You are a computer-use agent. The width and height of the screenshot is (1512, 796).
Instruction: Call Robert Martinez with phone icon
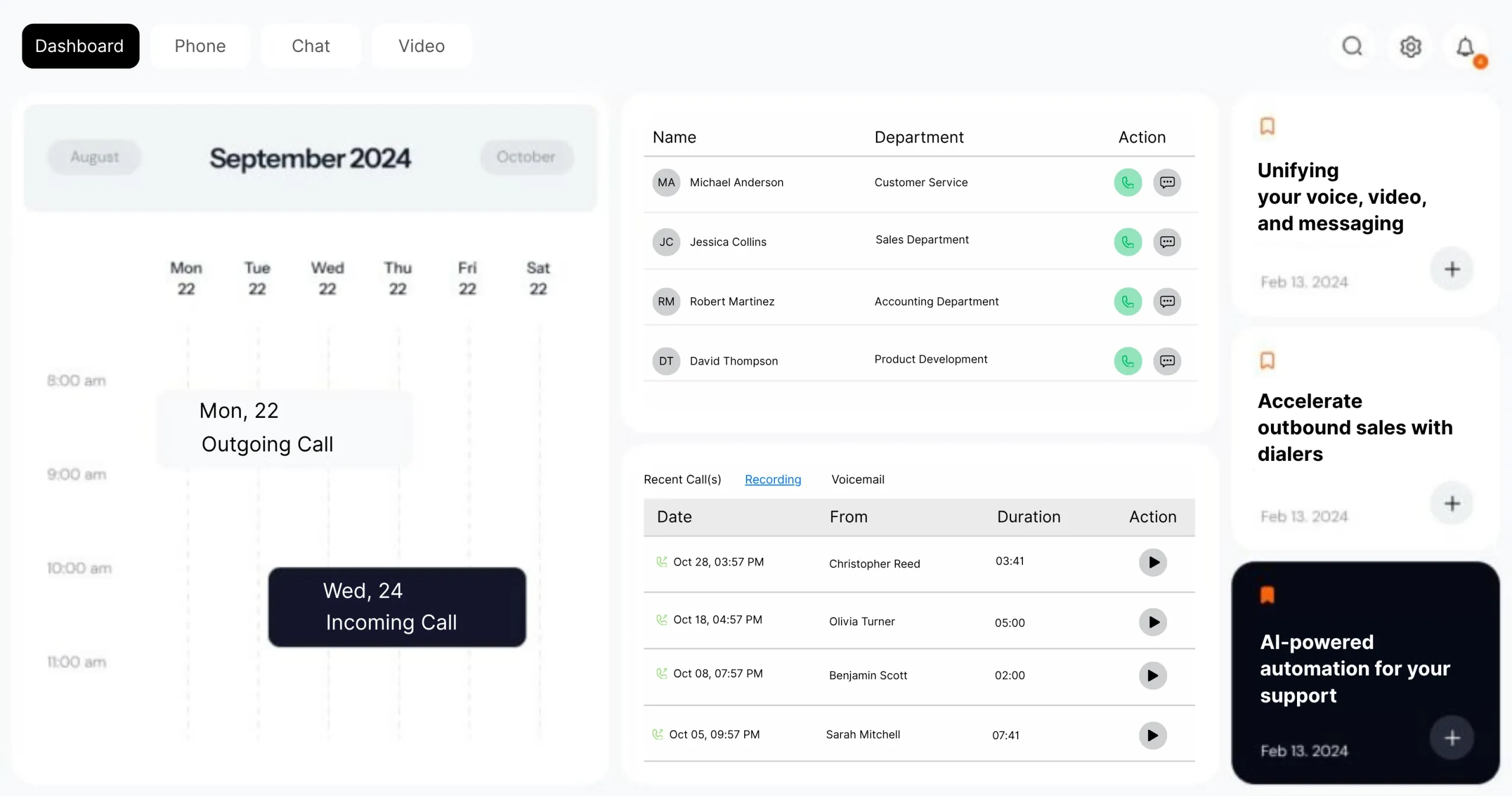(1128, 301)
